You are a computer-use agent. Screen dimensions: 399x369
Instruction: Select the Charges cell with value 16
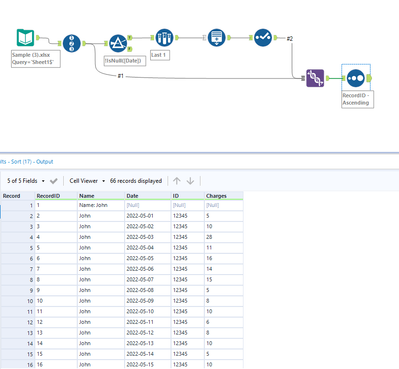(224, 258)
